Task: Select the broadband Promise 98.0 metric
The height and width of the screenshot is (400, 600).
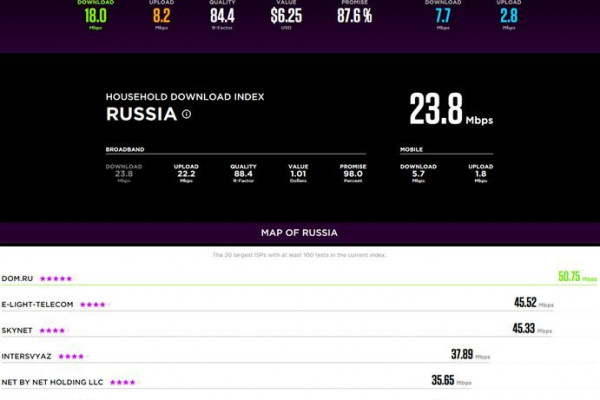Action: pos(352,173)
